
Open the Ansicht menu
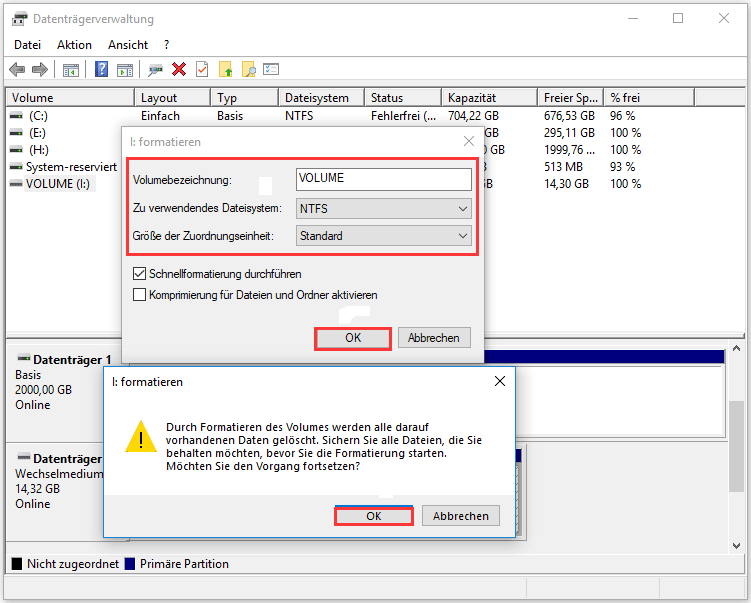click(x=126, y=45)
